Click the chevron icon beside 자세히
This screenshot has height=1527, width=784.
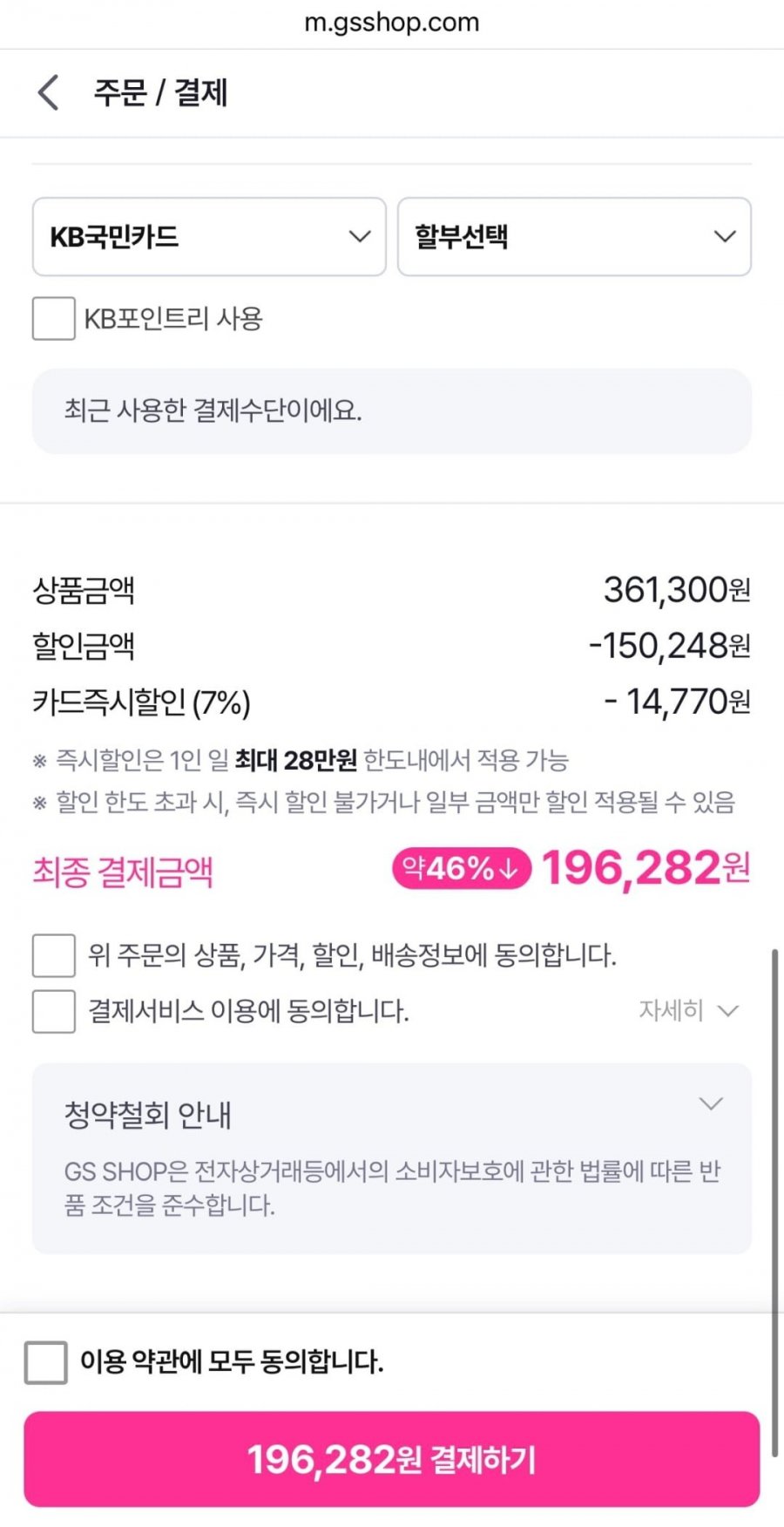(x=727, y=1011)
